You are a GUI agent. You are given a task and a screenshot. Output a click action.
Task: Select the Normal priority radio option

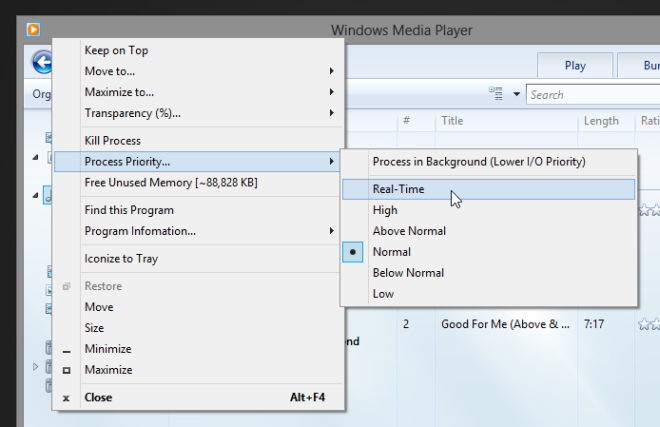click(353, 252)
